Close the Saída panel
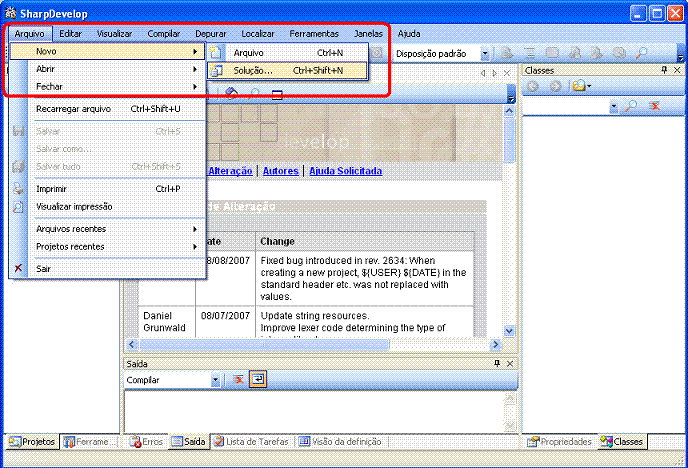This screenshot has width=688, height=468. (510, 364)
